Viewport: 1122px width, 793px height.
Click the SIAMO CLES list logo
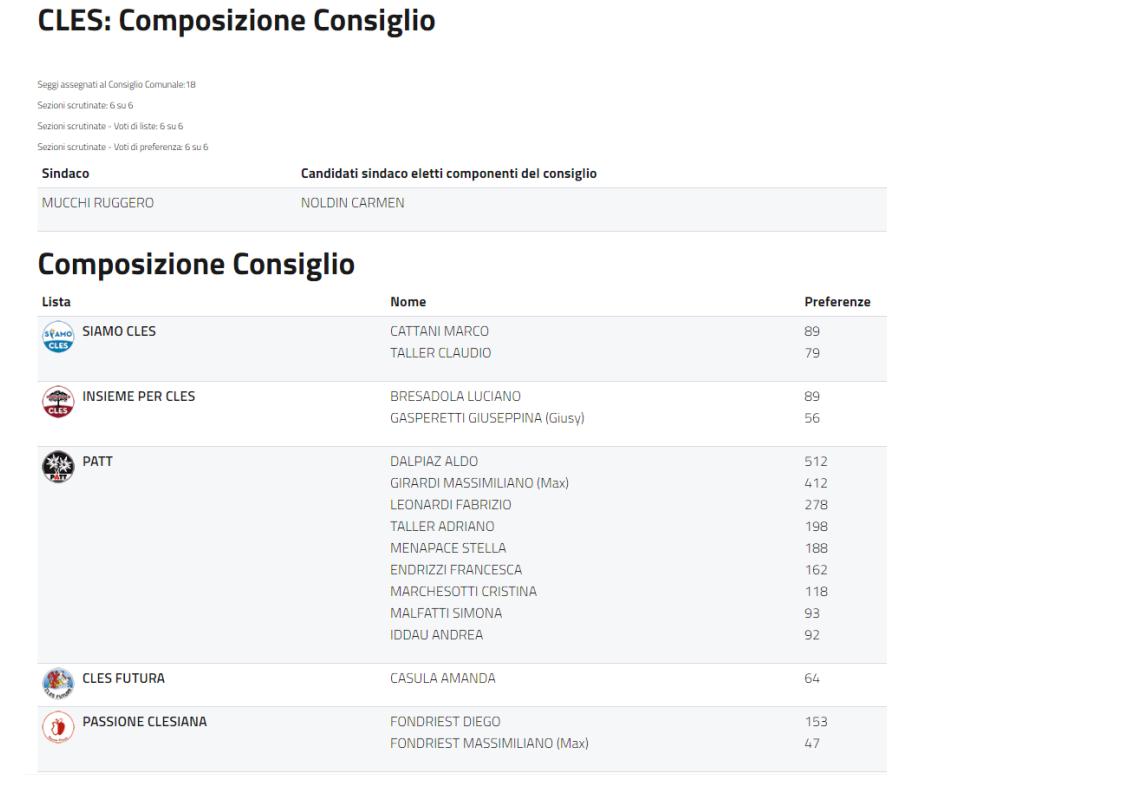coord(55,337)
